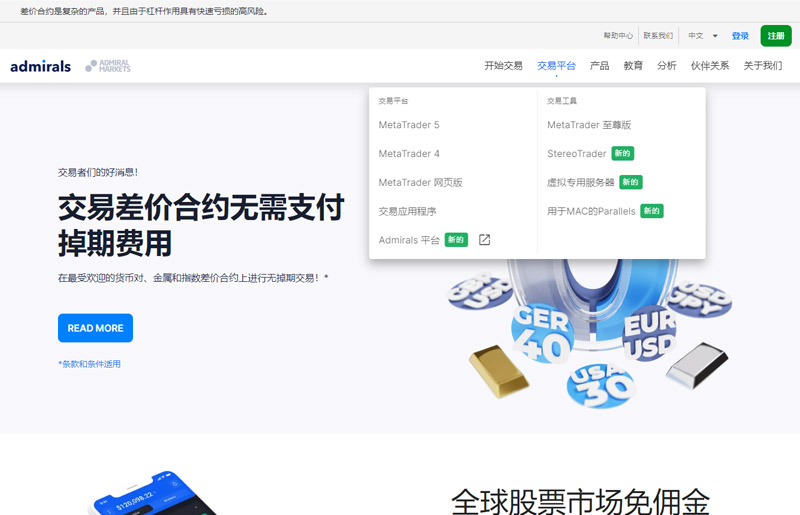The height and width of the screenshot is (515, 800).
Task: Click the Admiral Markets logo
Action: pyautogui.click(x=108, y=66)
